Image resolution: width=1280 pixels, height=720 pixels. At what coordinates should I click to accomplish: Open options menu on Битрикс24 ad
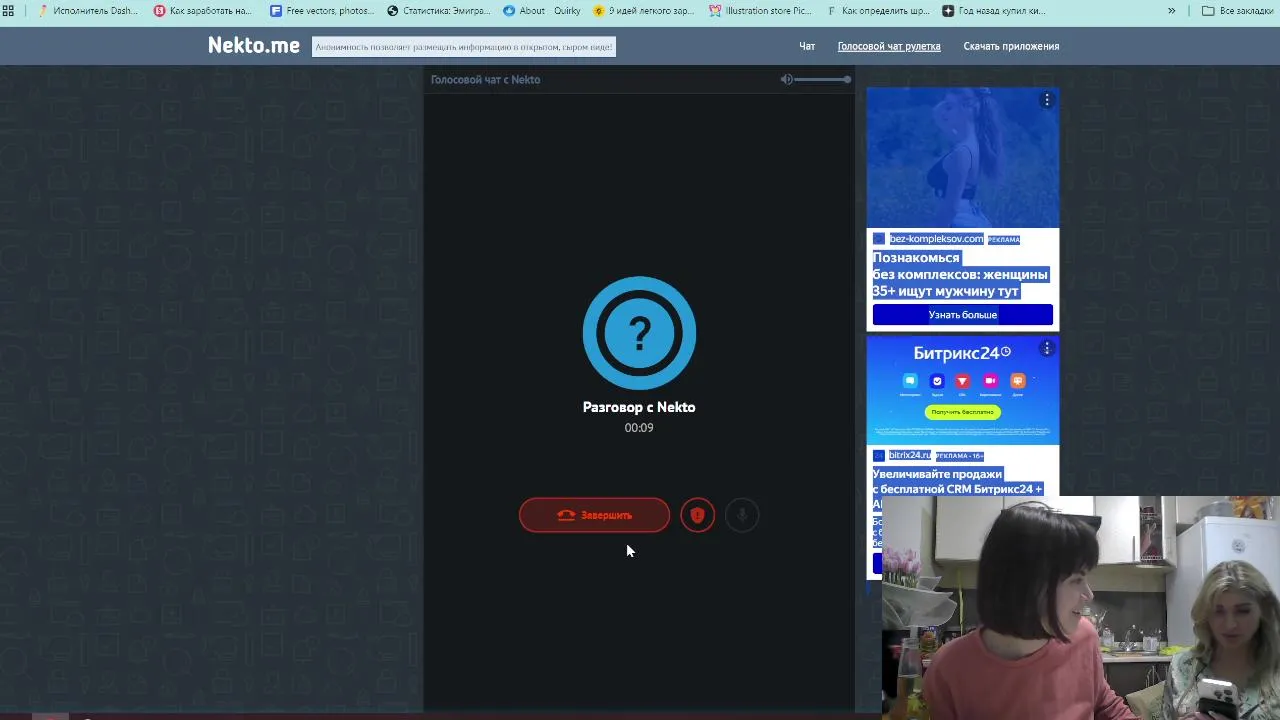[1047, 348]
